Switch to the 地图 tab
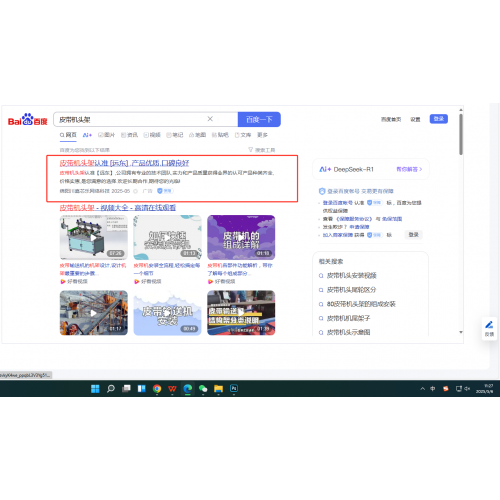500x500 pixels. (197, 135)
